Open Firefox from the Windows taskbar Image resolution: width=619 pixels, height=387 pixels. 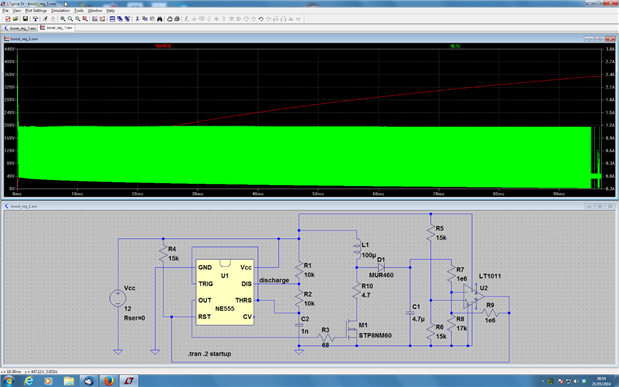(x=109, y=381)
